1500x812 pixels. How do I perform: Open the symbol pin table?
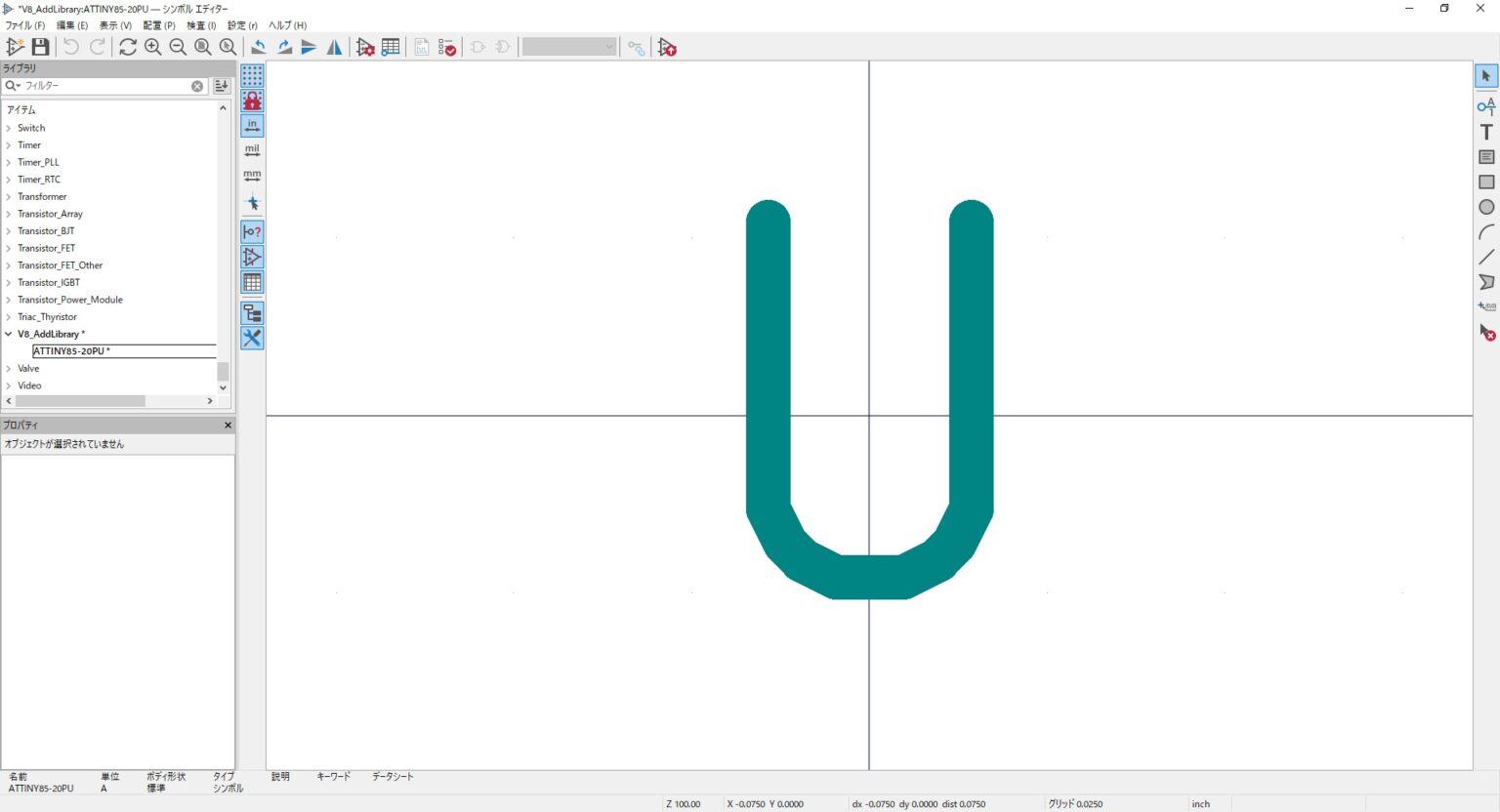[391, 46]
